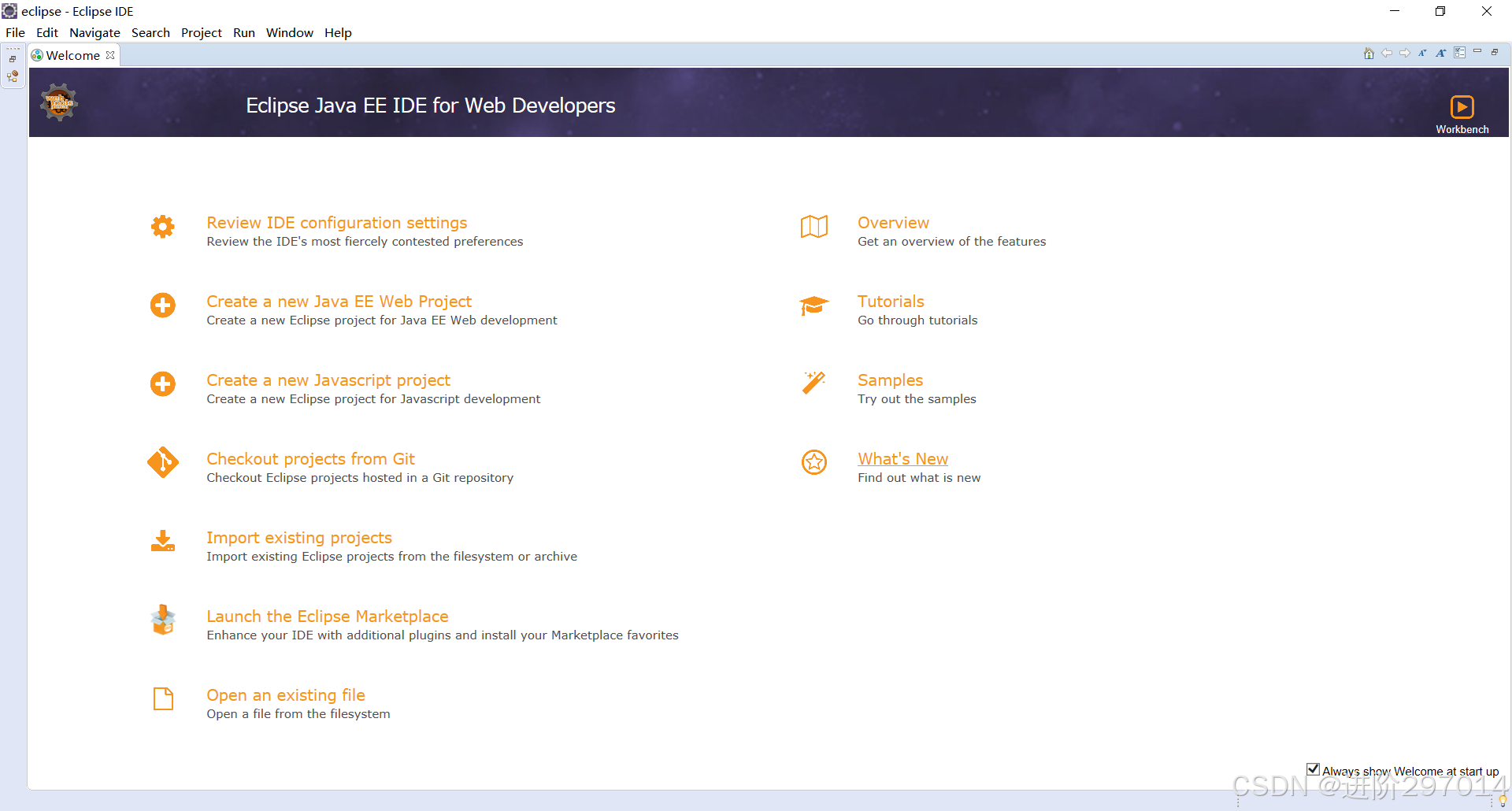Click Launch the Eclipse Marketplace link
Viewport: 1512px width, 811px height.
(328, 617)
